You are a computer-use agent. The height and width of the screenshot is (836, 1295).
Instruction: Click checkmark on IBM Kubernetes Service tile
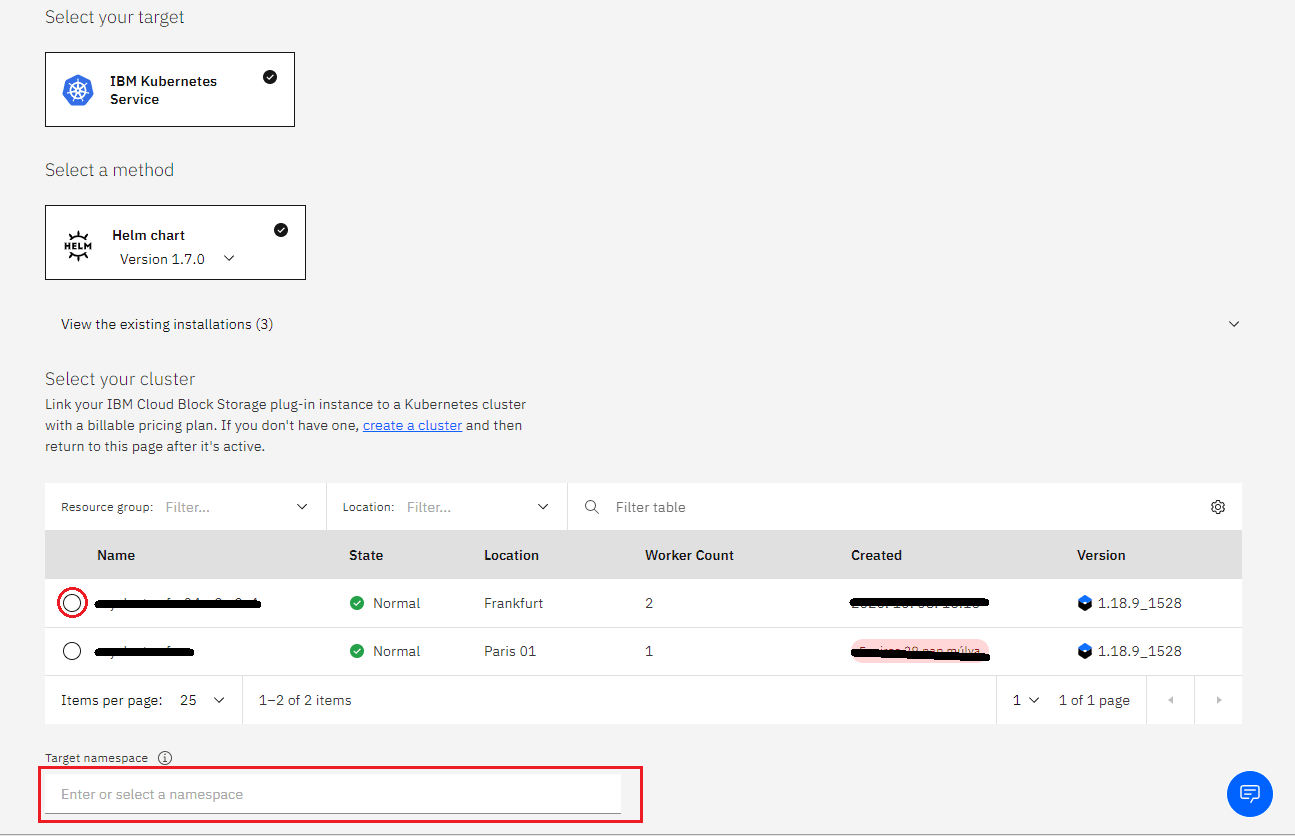coord(270,77)
